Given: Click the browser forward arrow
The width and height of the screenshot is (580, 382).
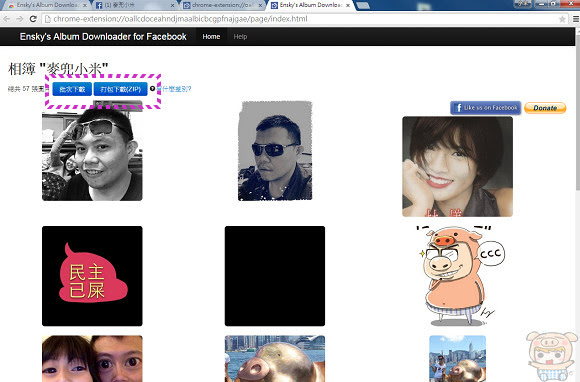Looking at the screenshot, I should coord(20,19).
